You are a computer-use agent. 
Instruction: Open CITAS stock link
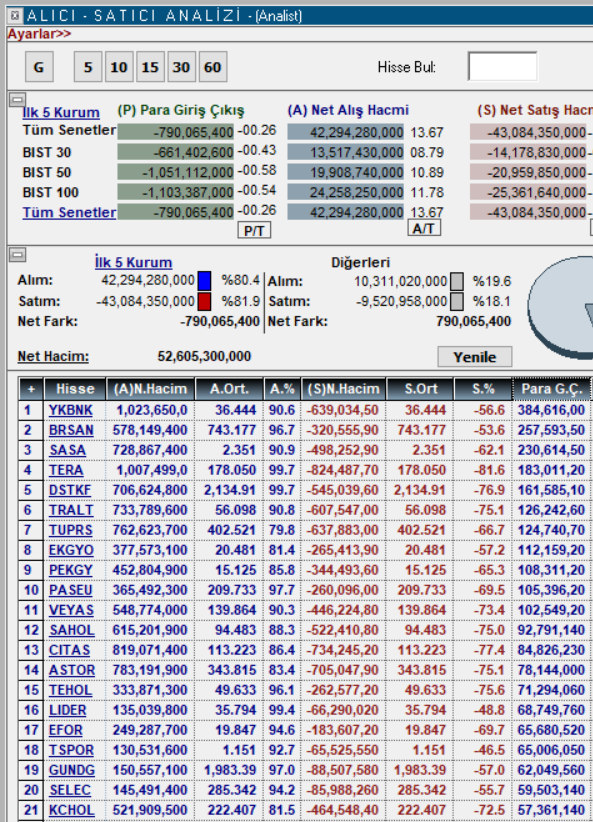(69, 650)
